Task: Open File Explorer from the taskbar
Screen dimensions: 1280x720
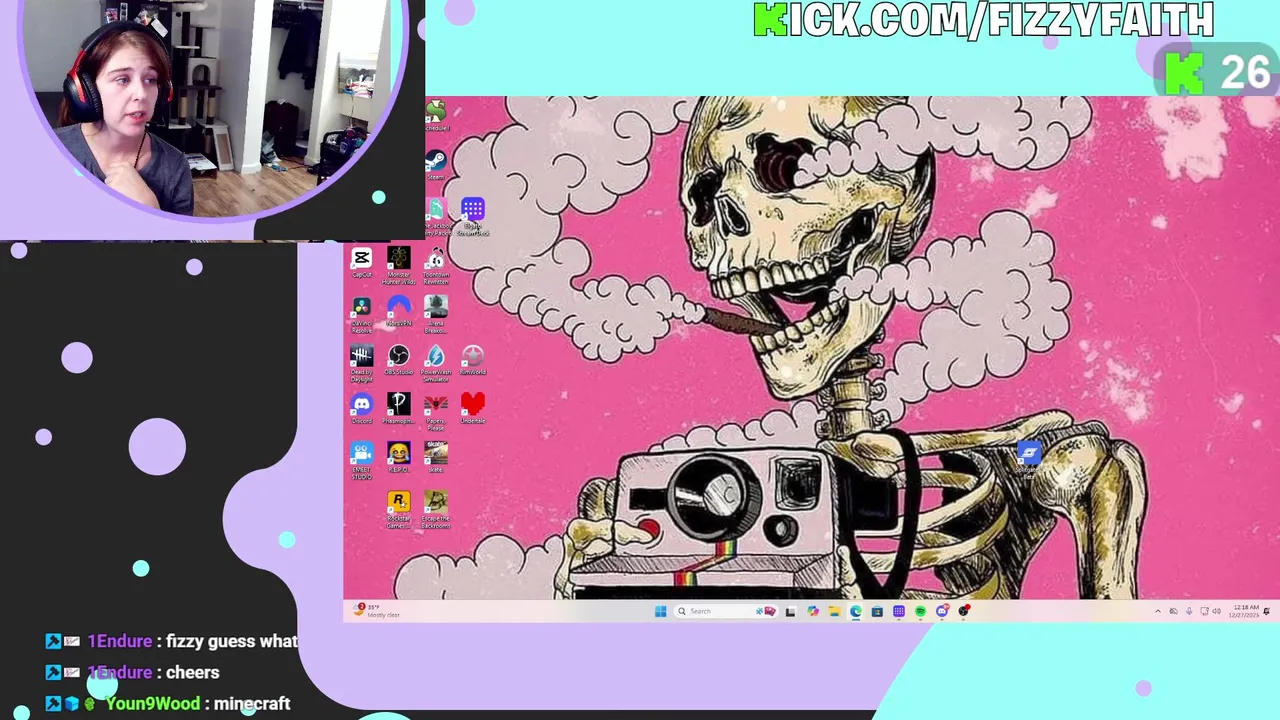Action: (834, 611)
